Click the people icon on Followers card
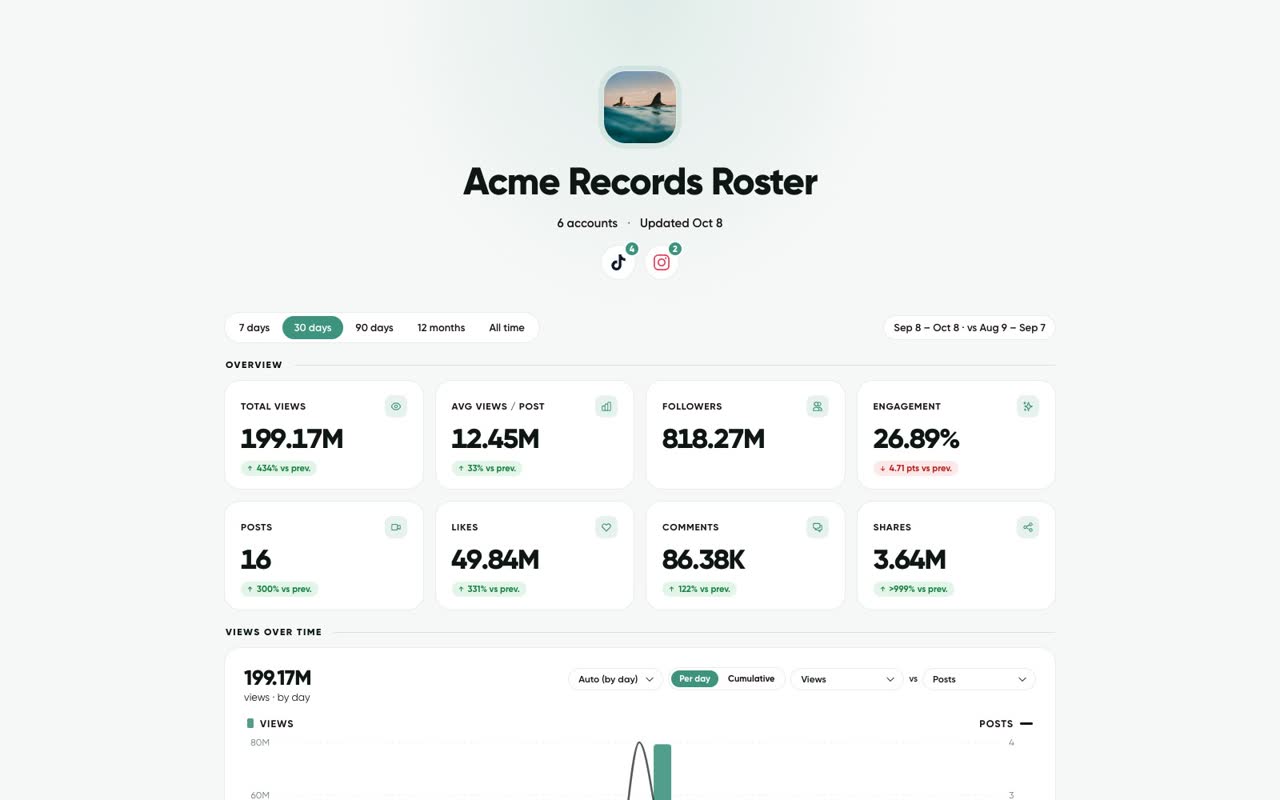1280x800 pixels. tap(817, 406)
